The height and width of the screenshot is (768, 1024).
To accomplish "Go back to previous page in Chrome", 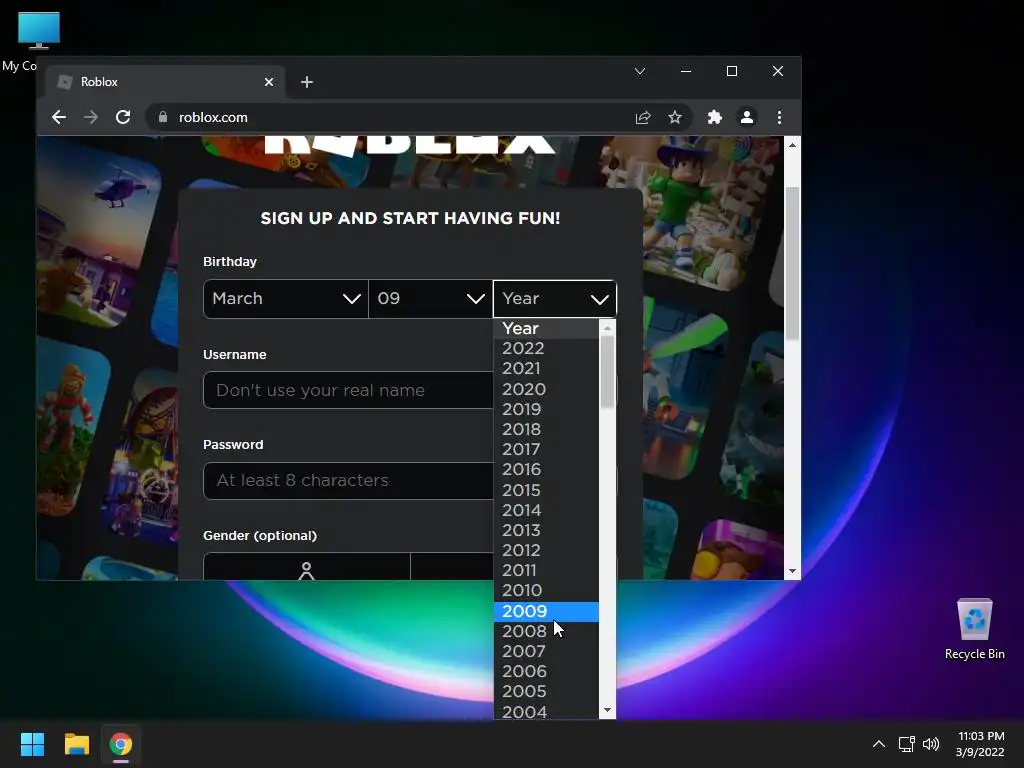I will pos(59,118).
